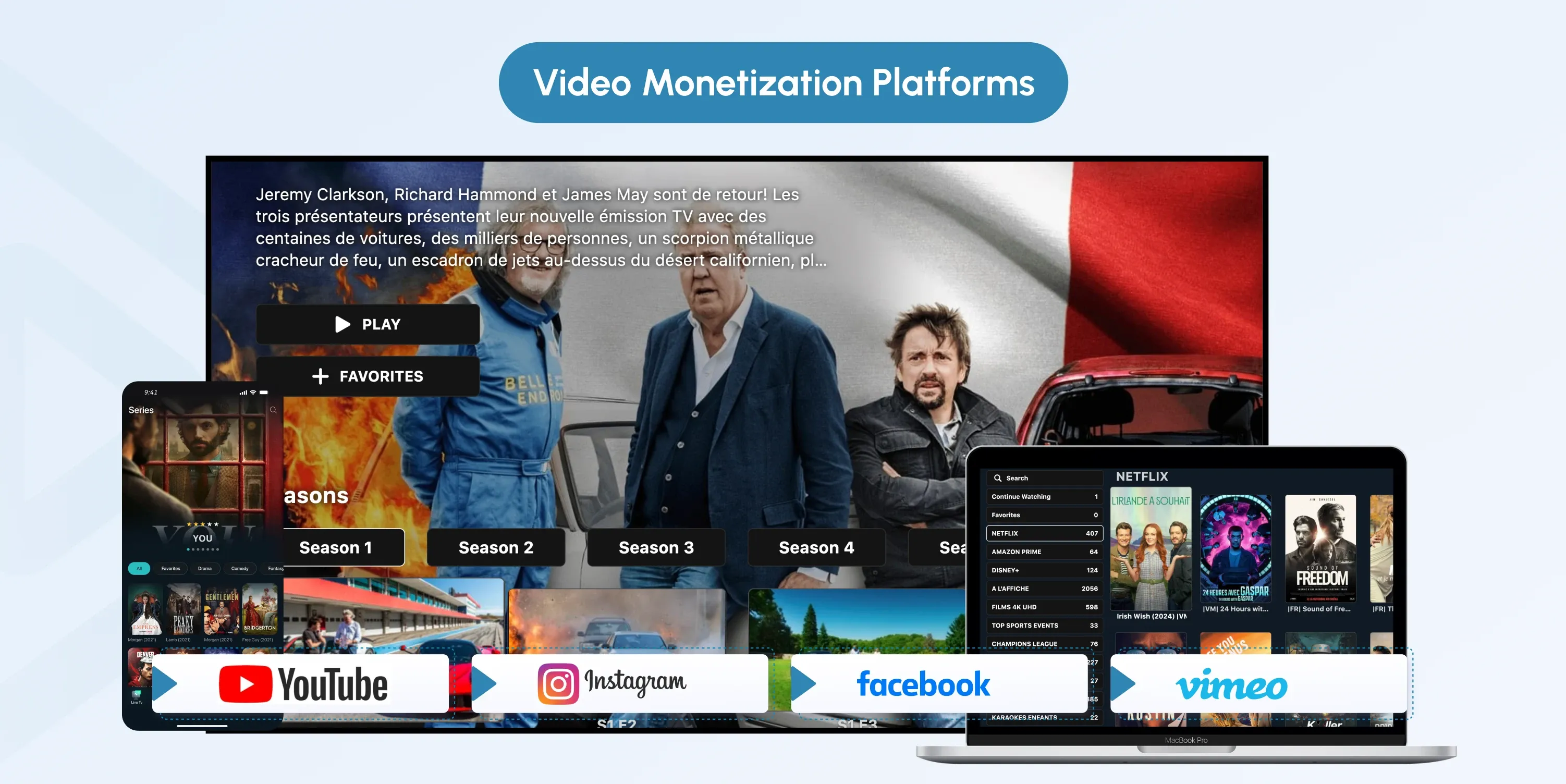Click the PLAY button on TV screen
This screenshot has width=1566, height=784.
(364, 323)
